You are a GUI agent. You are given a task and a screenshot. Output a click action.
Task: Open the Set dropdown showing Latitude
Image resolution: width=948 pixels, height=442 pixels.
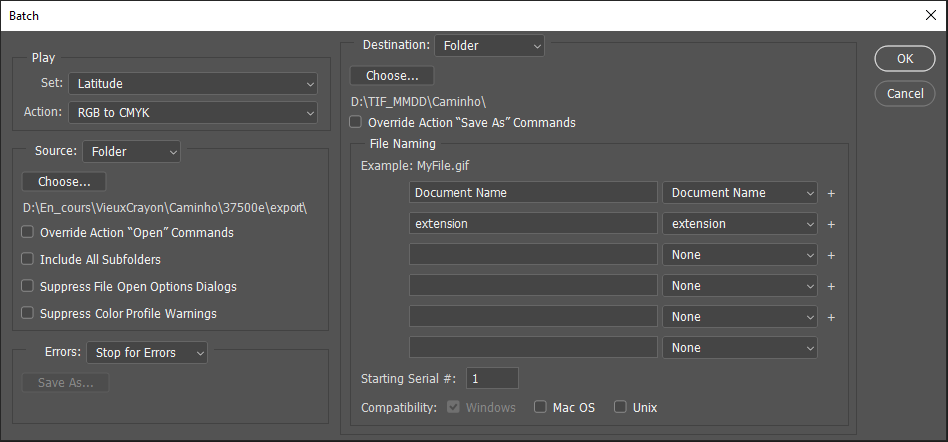point(192,84)
